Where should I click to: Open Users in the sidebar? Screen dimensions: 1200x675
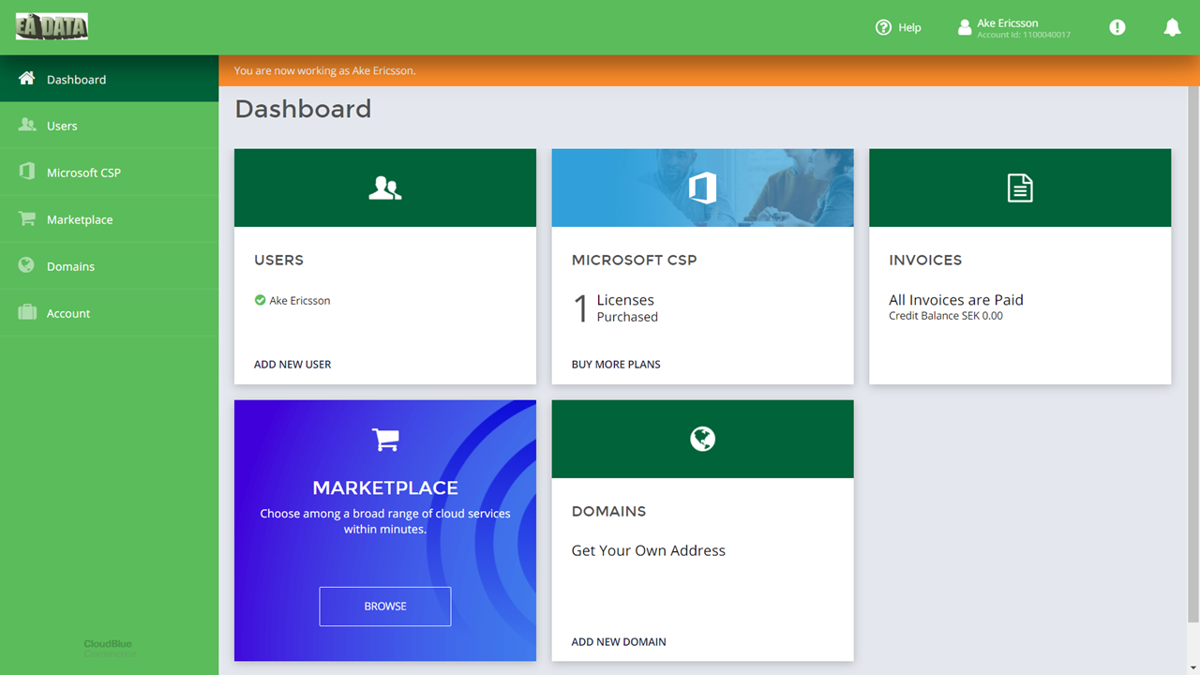coord(109,126)
